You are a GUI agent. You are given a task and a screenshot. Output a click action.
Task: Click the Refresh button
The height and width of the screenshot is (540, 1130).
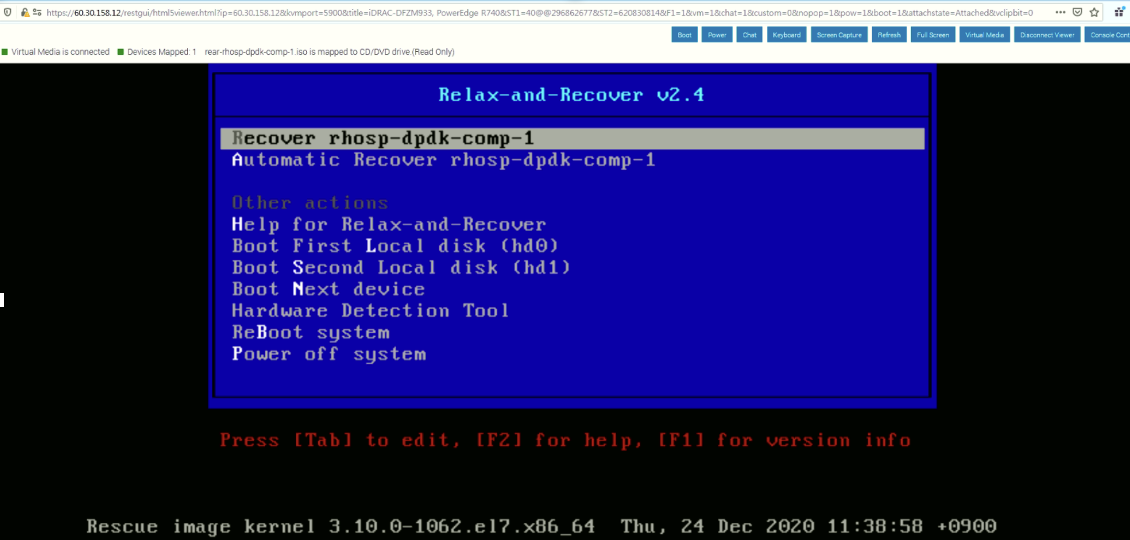(889, 35)
